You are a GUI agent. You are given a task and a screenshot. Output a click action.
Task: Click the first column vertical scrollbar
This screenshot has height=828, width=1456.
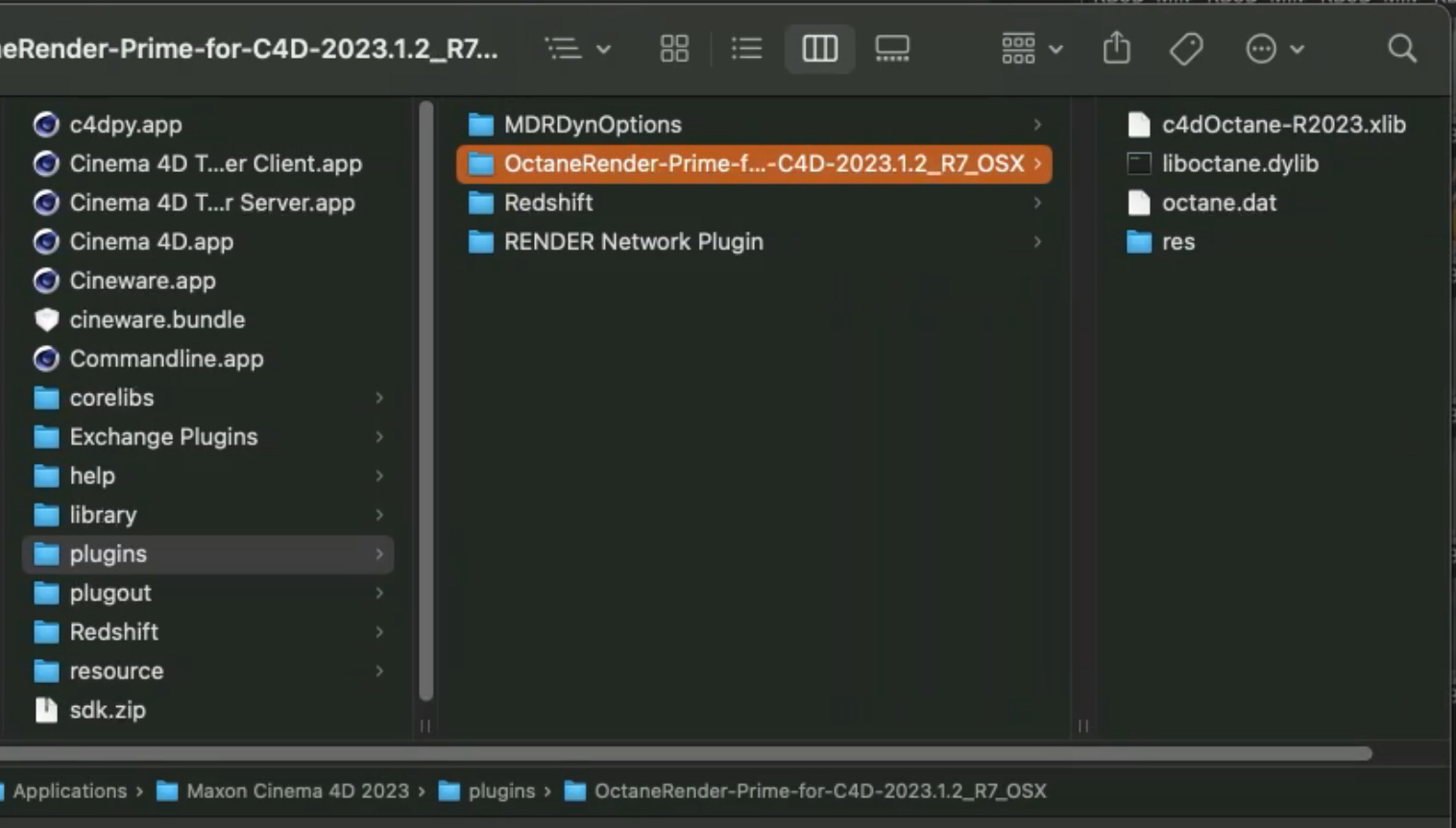pyautogui.click(x=425, y=402)
